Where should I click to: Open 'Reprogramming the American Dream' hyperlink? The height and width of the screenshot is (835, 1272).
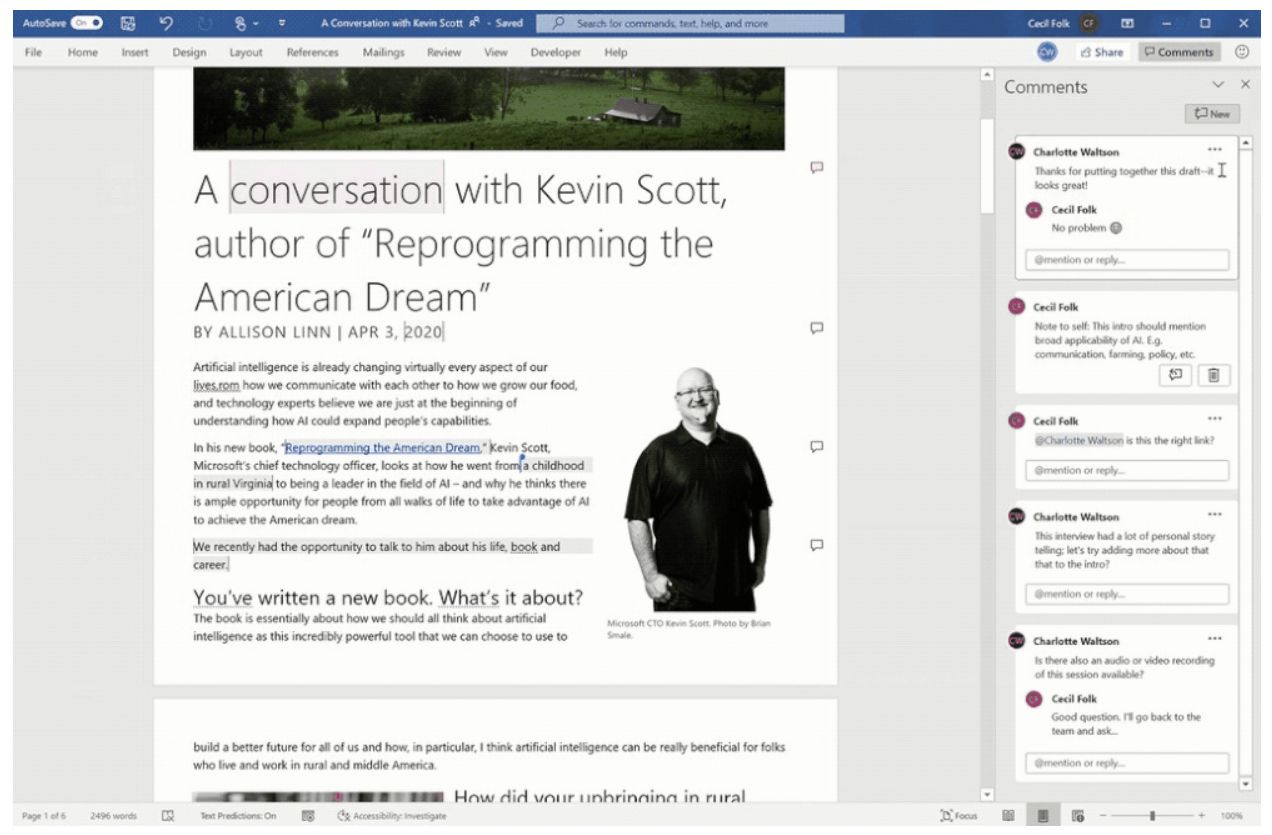pyautogui.click(x=383, y=448)
